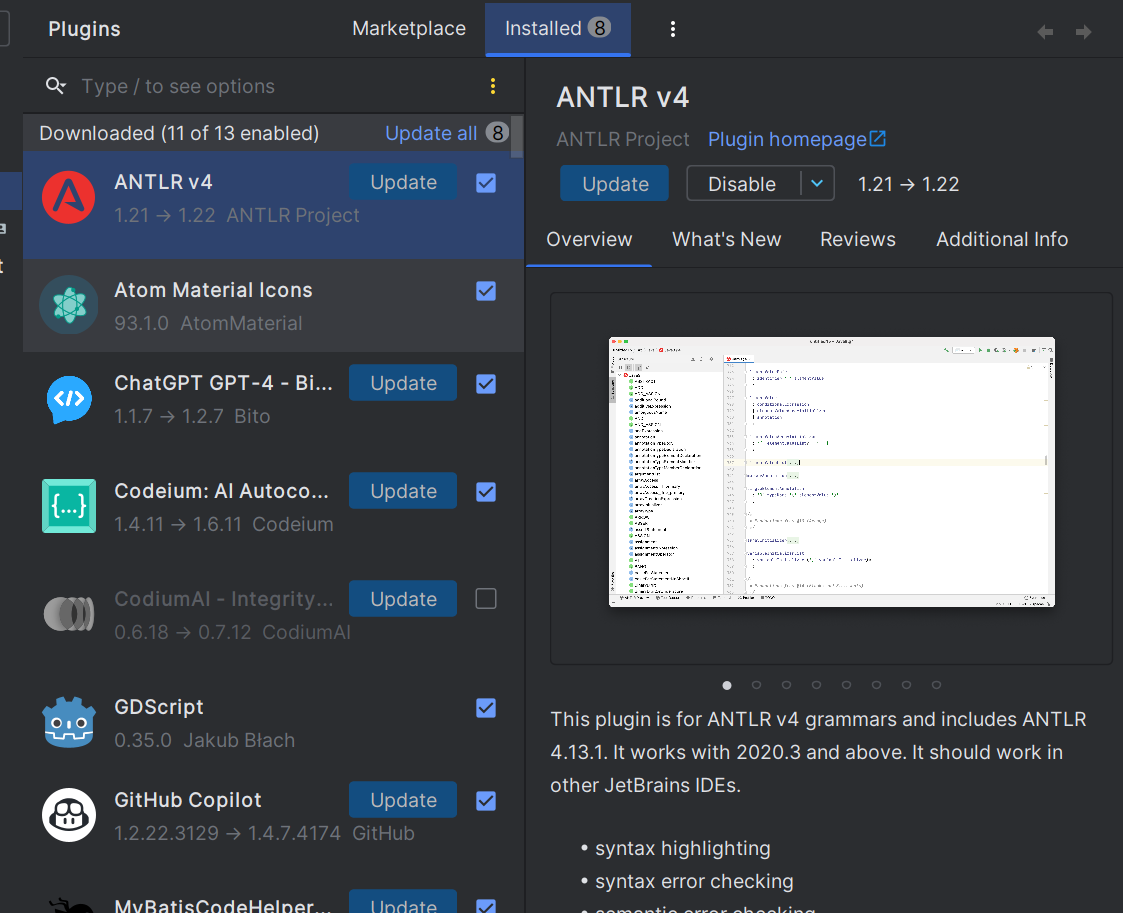Screen dimensions: 1123x913
Task: Open the ANTLR v4 screenshot thumbnail
Action: tap(832, 472)
